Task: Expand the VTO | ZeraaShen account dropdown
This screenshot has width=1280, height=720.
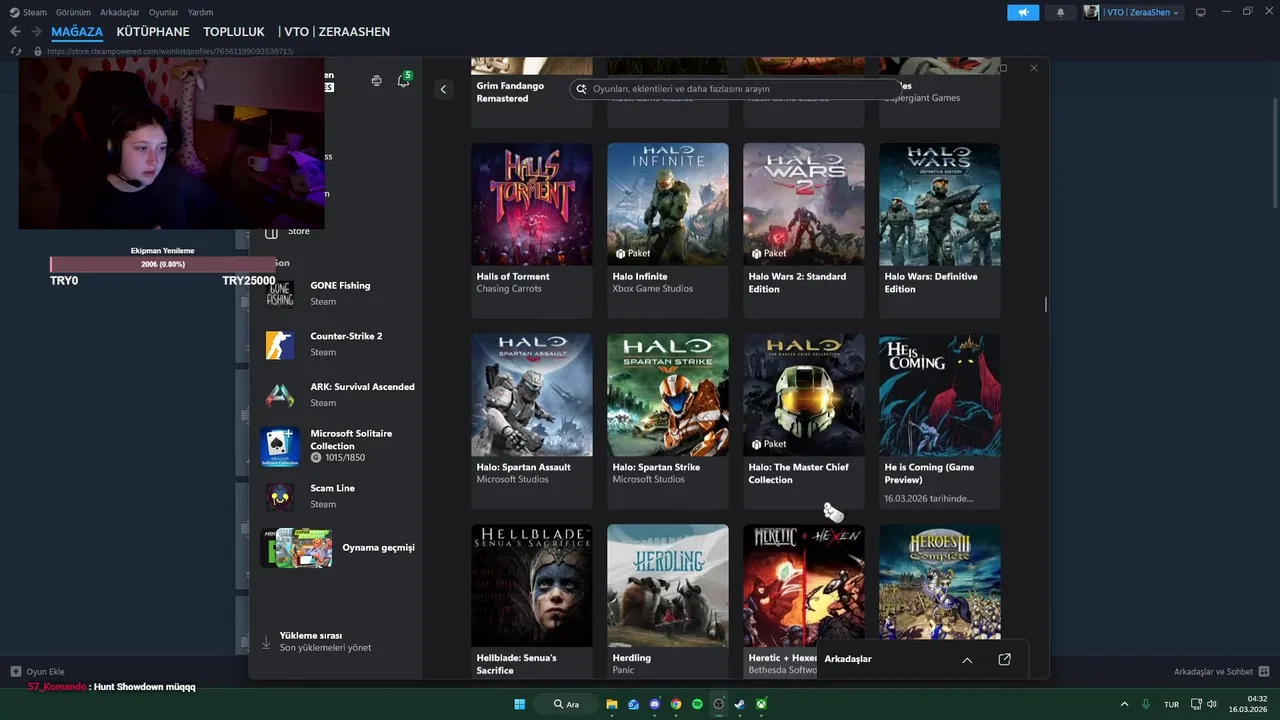Action: pyautogui.click(x=1133, y=12)
